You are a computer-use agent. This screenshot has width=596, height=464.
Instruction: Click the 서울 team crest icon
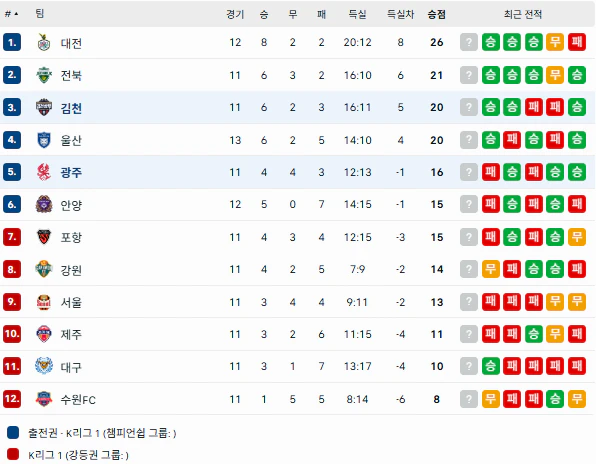pyautogui.click(x=44, y=302)
